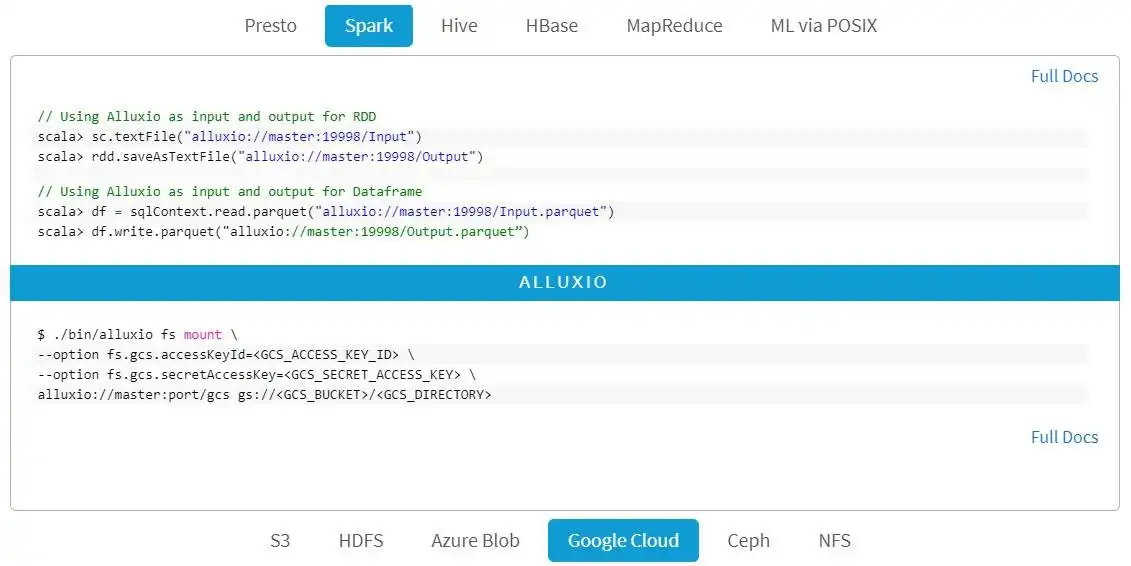This screenshot has height=566, width=1131.
Task: Click the rdd.saveAsTextFile code line
Action: pyautogui.click(x=260, y=157)
